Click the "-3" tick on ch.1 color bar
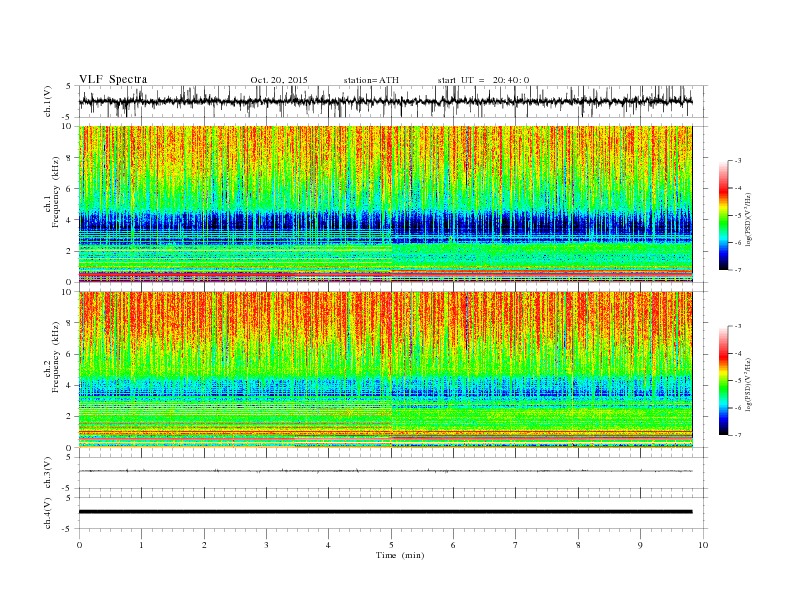 pos(737,161)
